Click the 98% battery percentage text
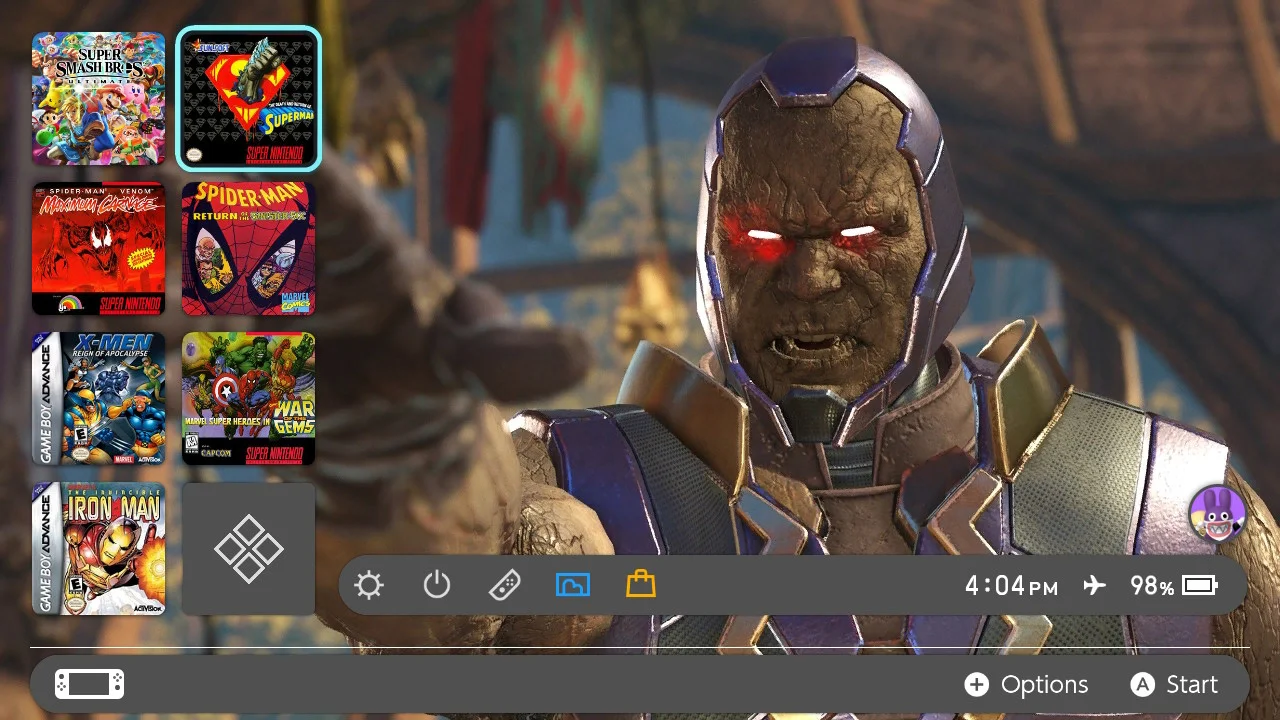 pyautogui.click(x=1152, y=585)
